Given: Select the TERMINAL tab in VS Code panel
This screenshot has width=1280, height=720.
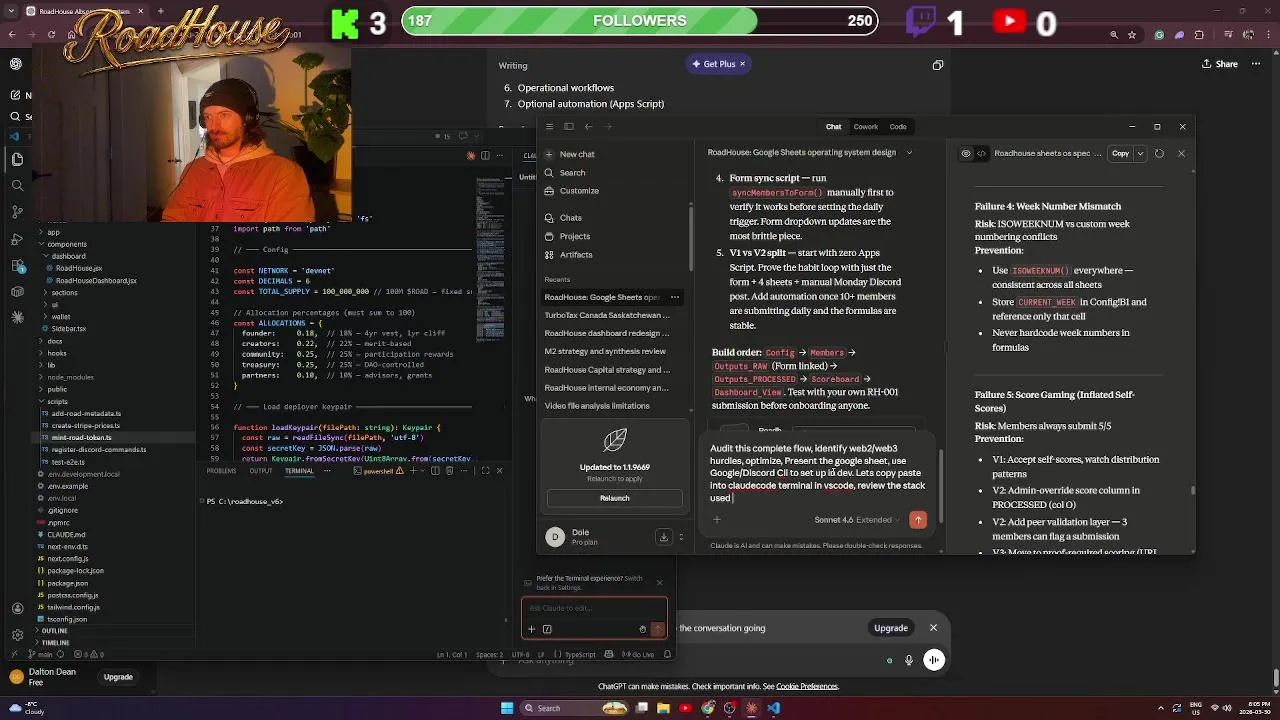Looking at the screenshot, I should (x=299, y=471).
